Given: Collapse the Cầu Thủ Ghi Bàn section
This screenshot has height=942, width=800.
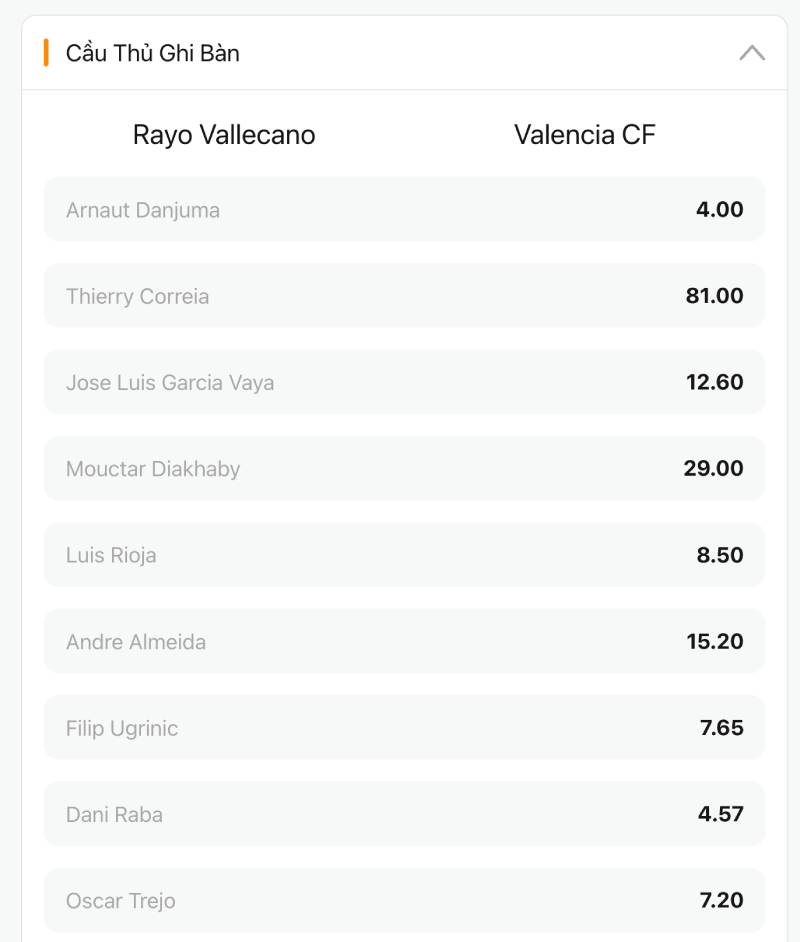Looking at the screenshot, I should point(752,53).
